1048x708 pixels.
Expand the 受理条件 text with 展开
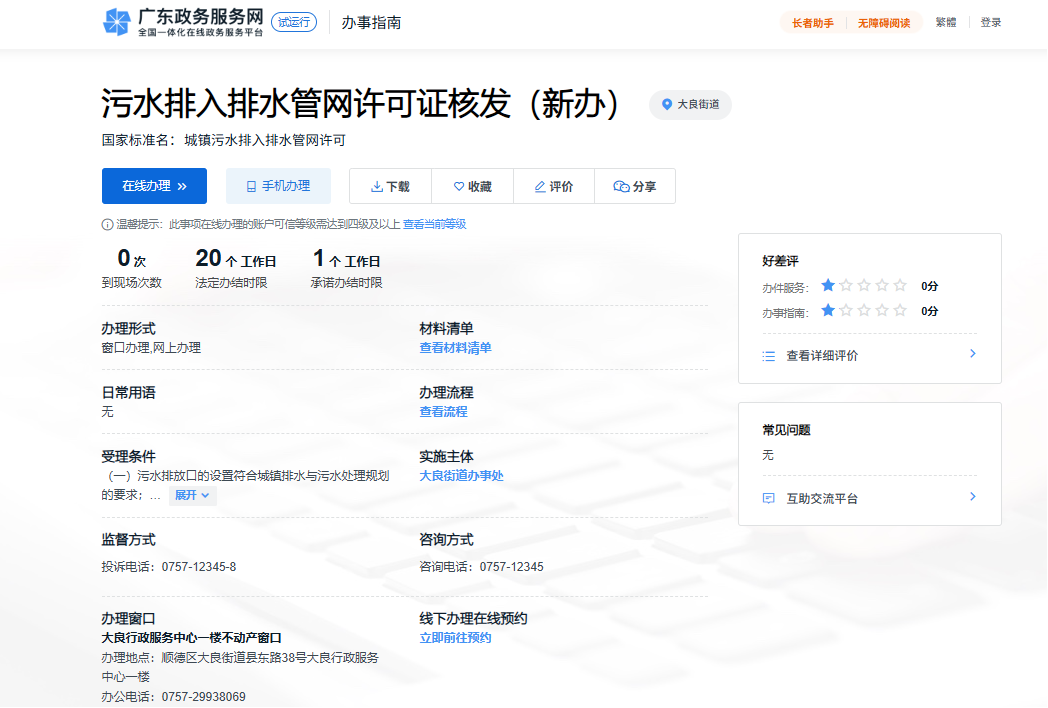tap(192, 495)
